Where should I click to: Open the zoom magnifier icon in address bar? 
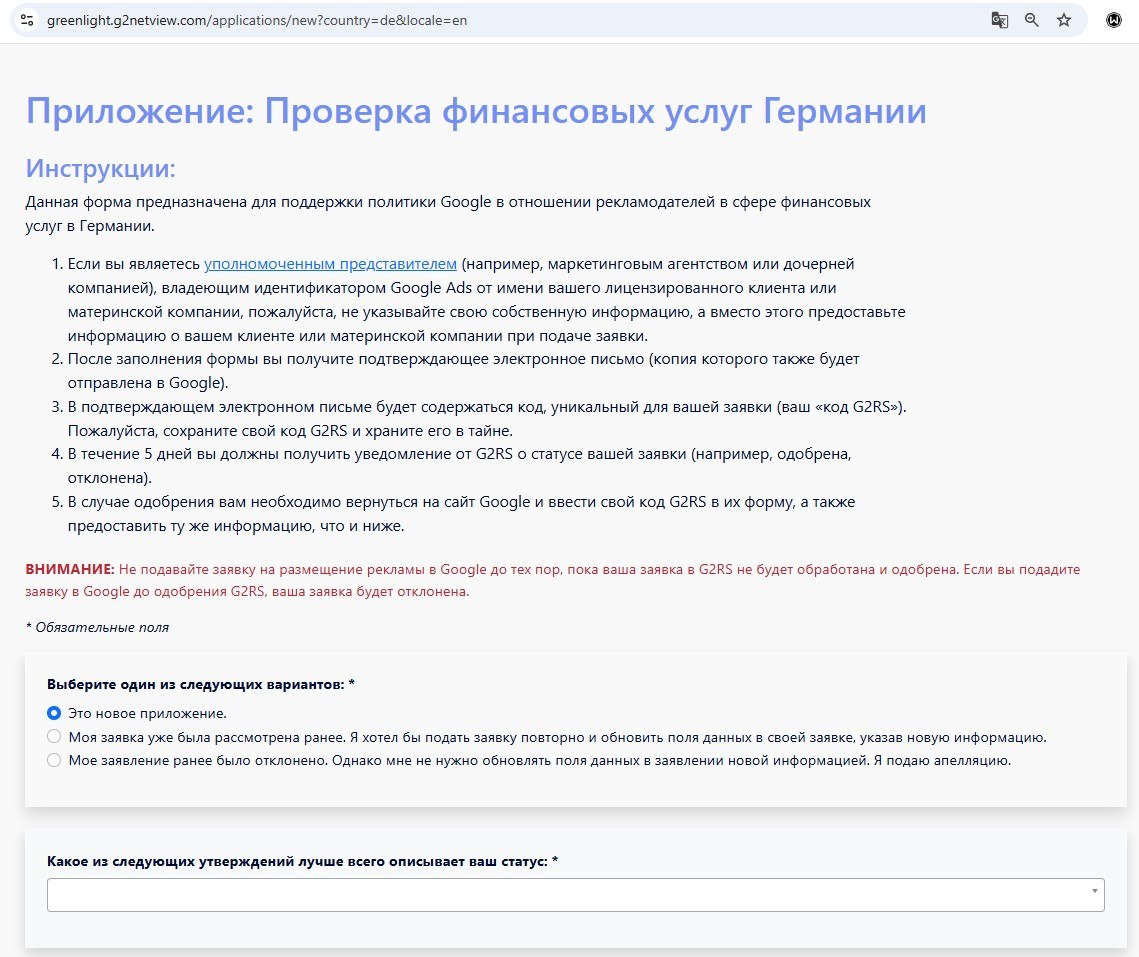1031,20
